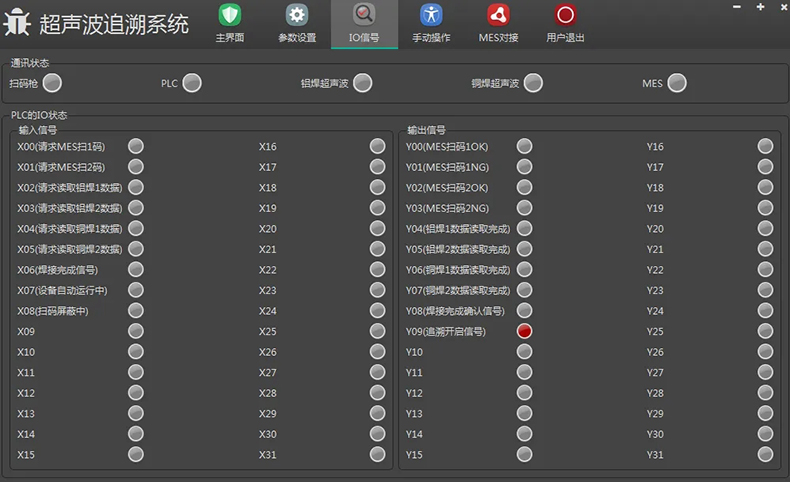Click the 扫码枪 communication status light
Image resolution: width=790 pixels, height=482 pixels.
(x=52, y=83)
